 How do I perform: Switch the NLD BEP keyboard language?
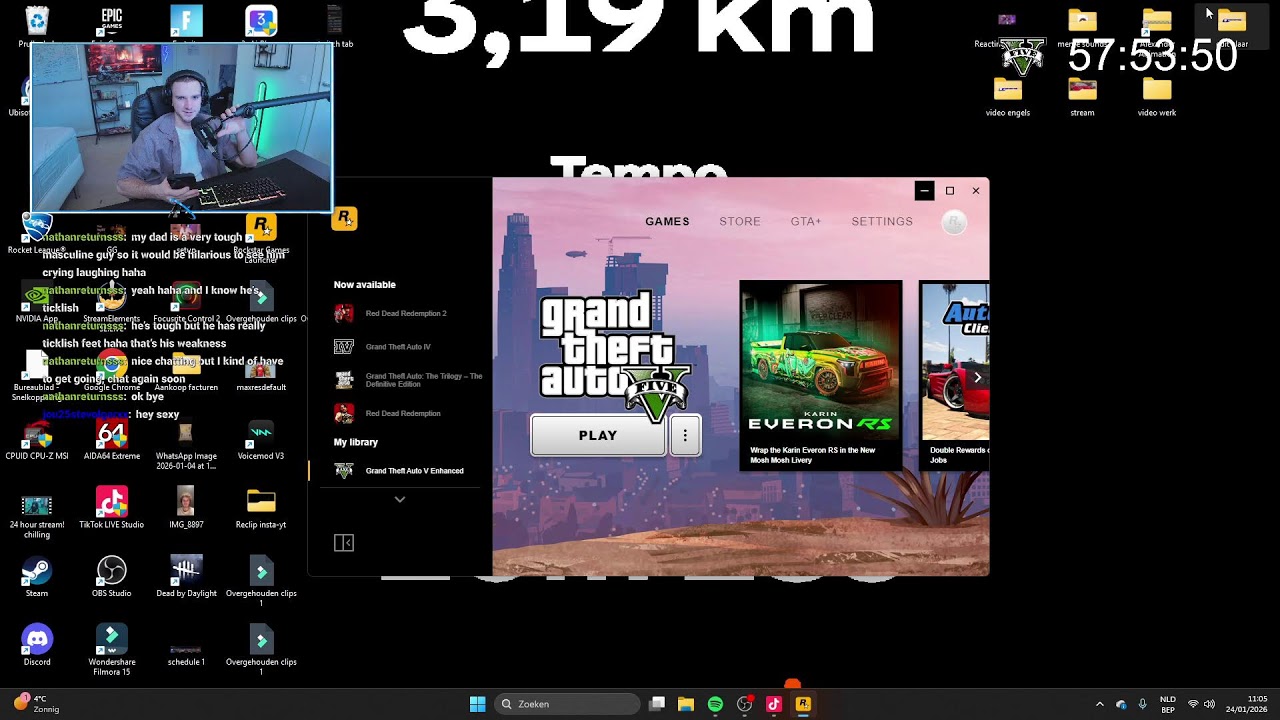coord(1168,704)
